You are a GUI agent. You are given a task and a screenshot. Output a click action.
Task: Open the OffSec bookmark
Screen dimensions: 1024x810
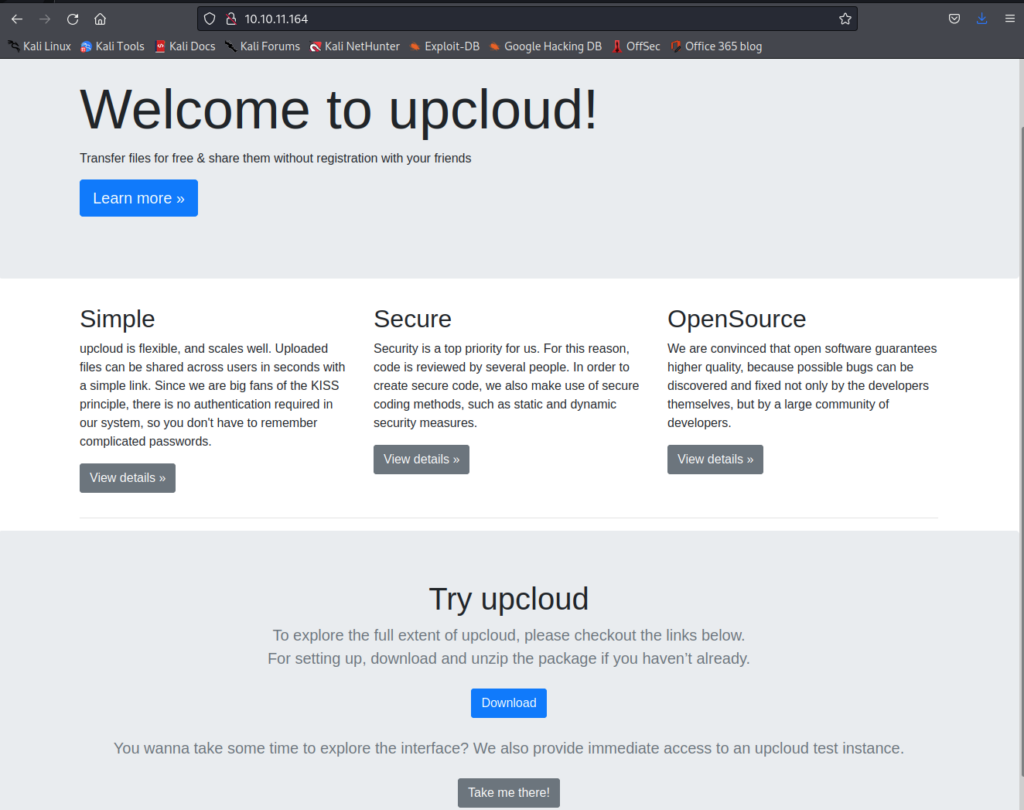[636, 46]
